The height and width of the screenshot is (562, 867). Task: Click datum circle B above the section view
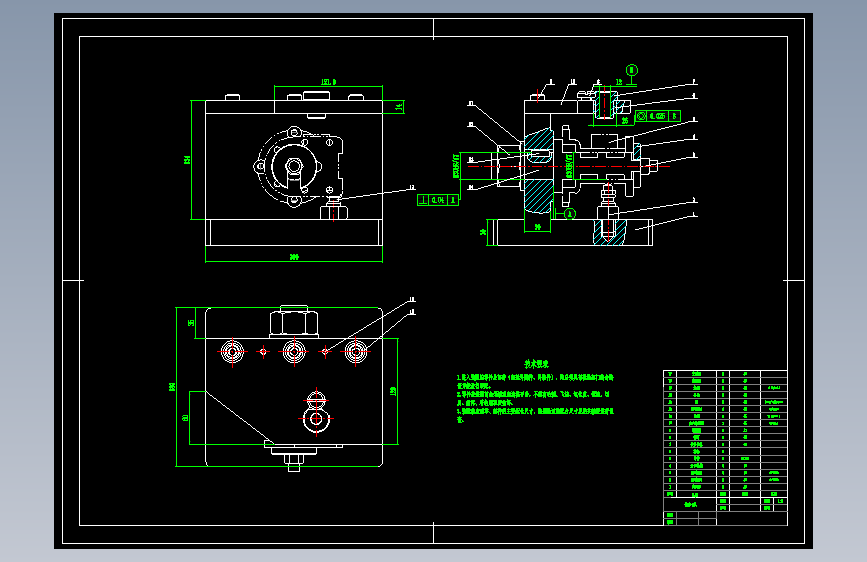coord(632,70)
